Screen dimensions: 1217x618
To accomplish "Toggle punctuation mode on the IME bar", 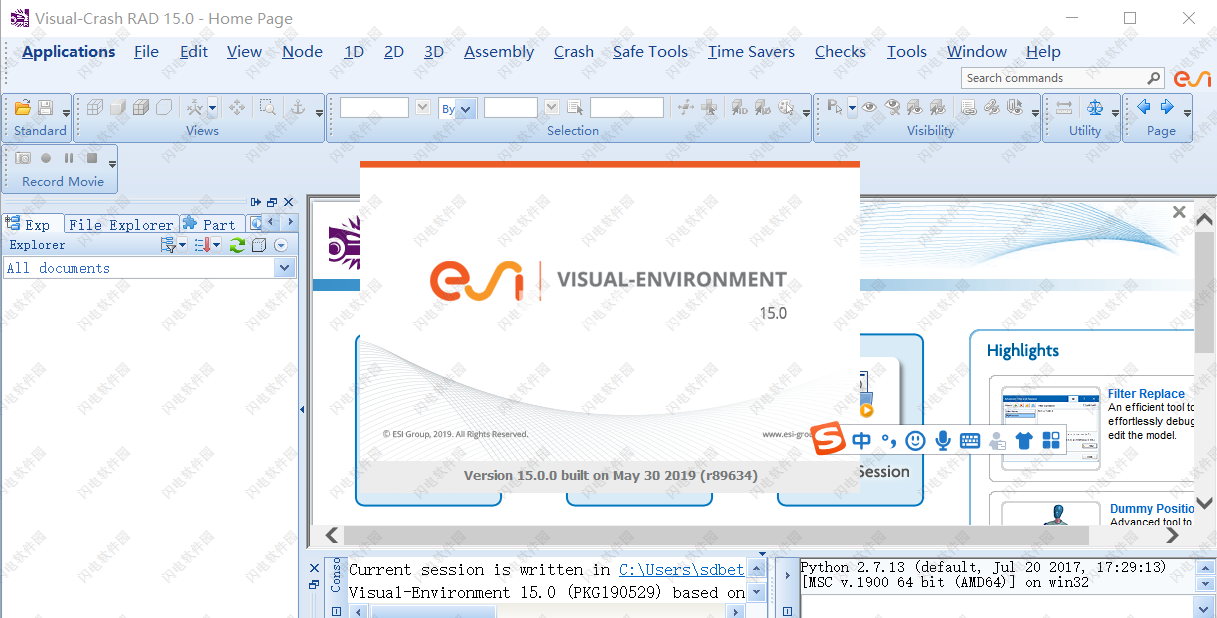I will click(889, 440).
